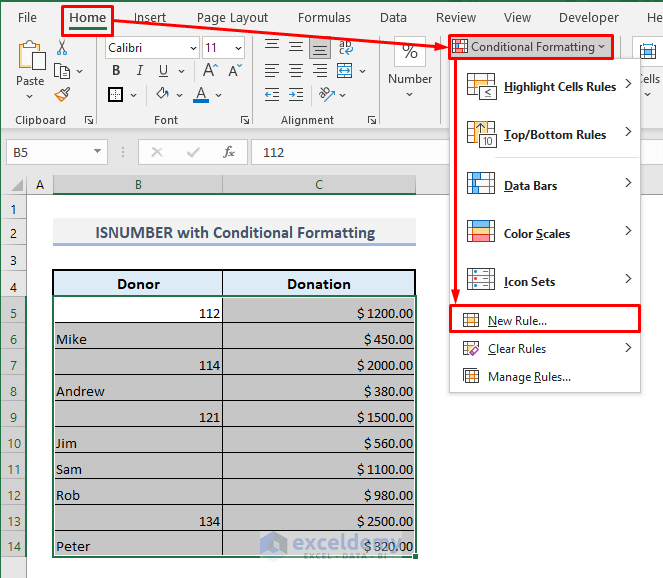The image size is (663, 578).
Task: Open the Calibri font name dropdown
Action: coord(193,48)
